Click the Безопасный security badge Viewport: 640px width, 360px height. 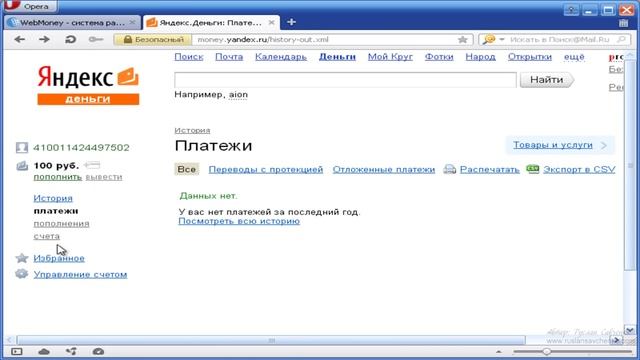click(x=153, y=40)
